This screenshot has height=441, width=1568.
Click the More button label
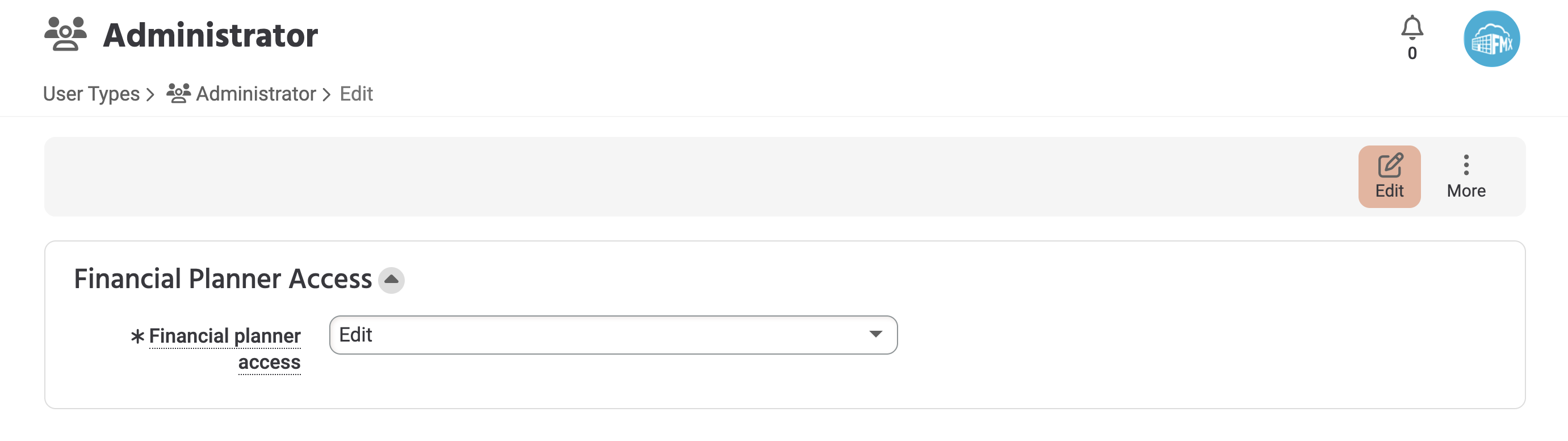point(1466,190)
